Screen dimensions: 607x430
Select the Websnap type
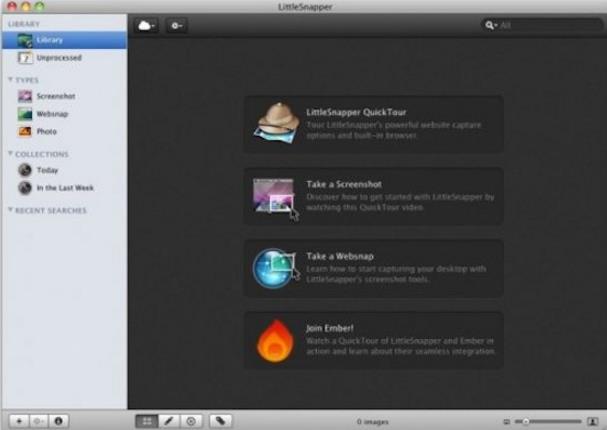click(x=64, y=114)
